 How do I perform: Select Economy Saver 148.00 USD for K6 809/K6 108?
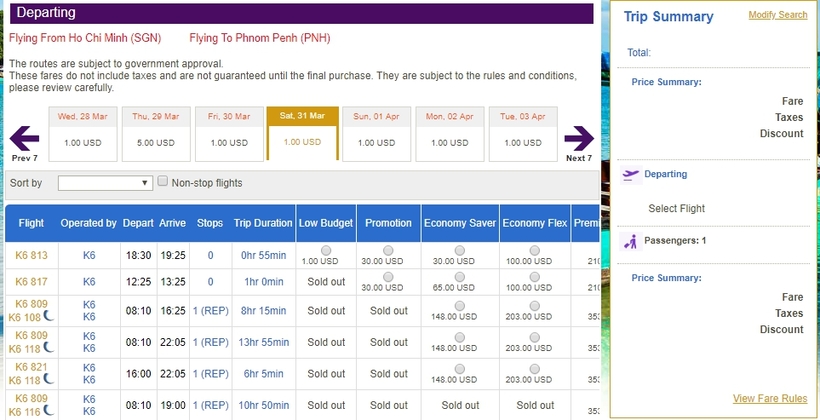pyautogui.click(x=459, y=305)
